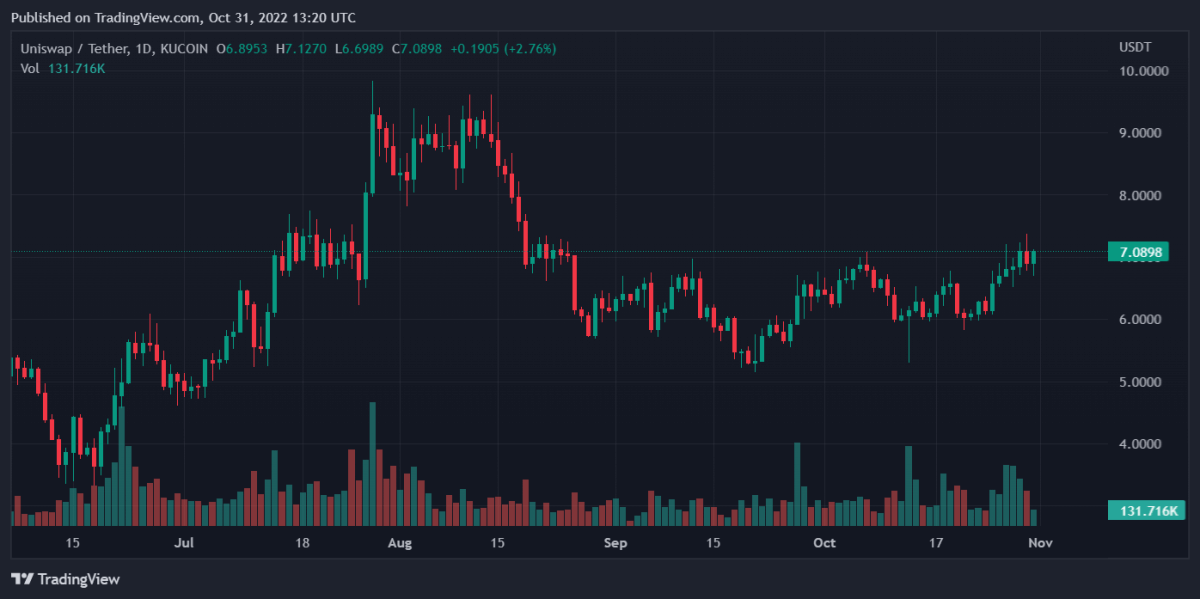Image resolution: width=1200 pixels, height=599 pixels.
Task: Click the Published on TradingView.com header text
Action: (183, 18)
